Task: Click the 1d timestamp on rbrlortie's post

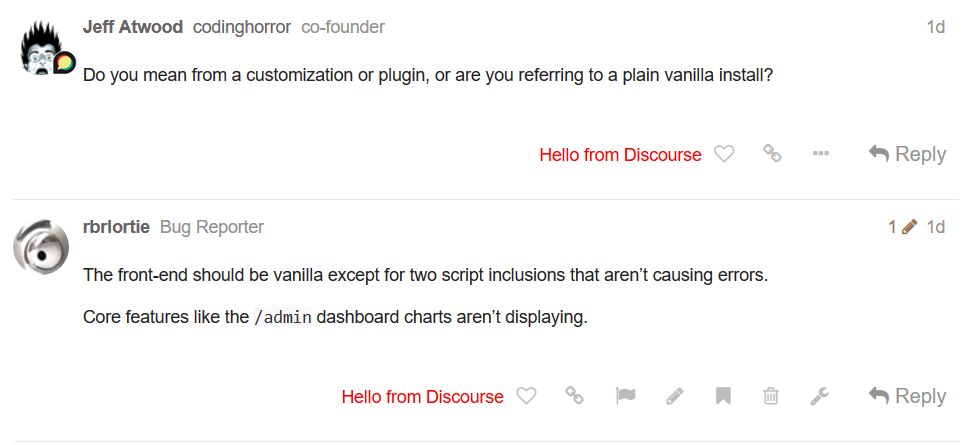Action: tap(935, 227)
